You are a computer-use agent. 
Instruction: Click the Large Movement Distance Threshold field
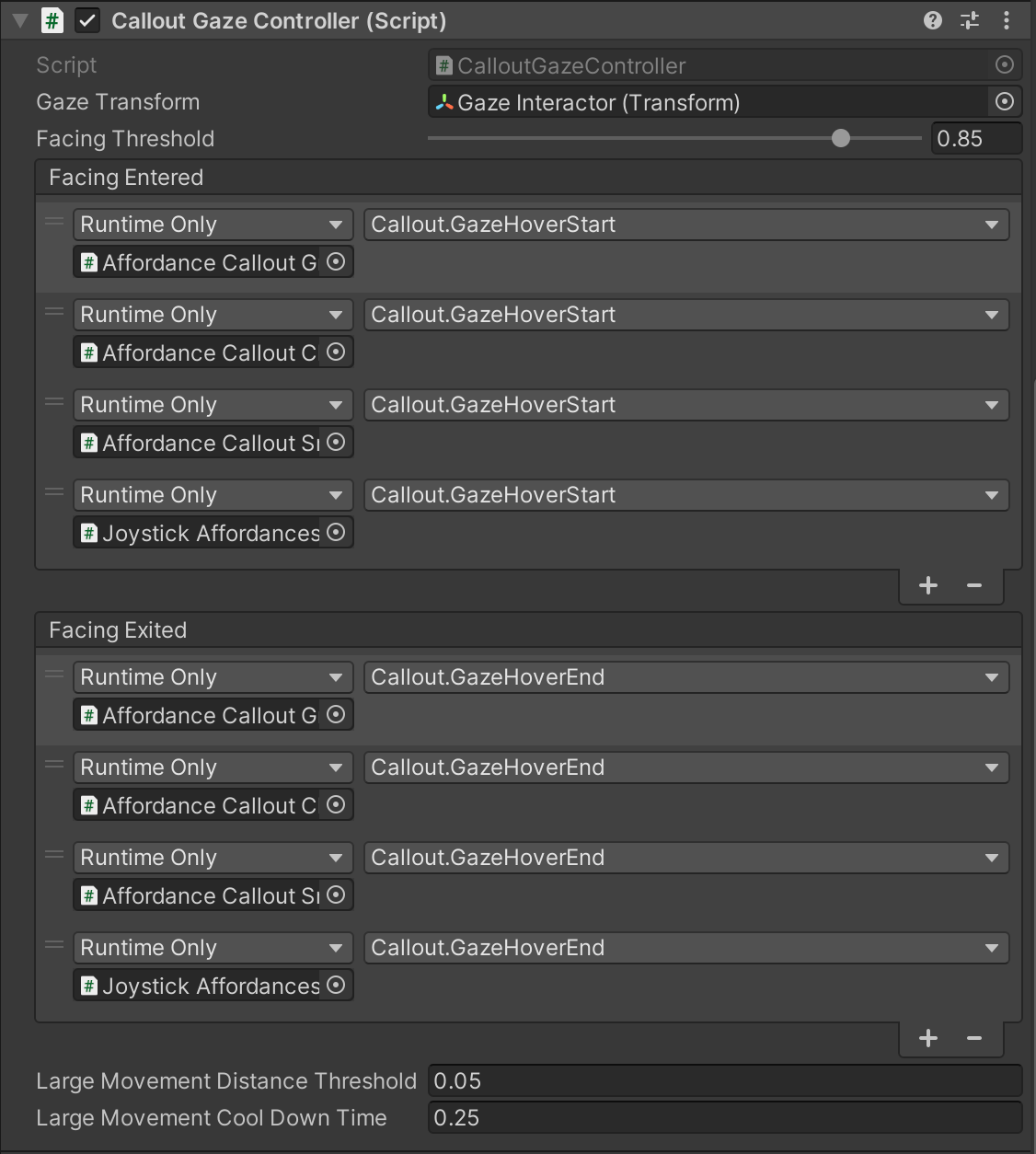724,1081
